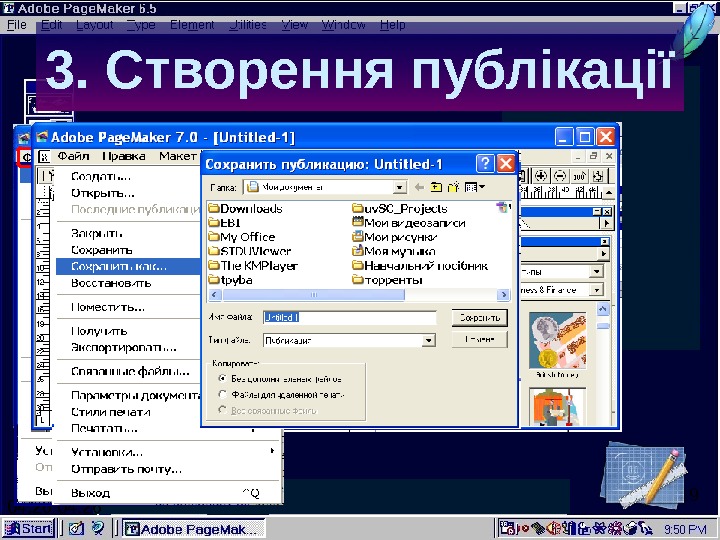Click the help question mark in dialog

click(x=485, y=163)
